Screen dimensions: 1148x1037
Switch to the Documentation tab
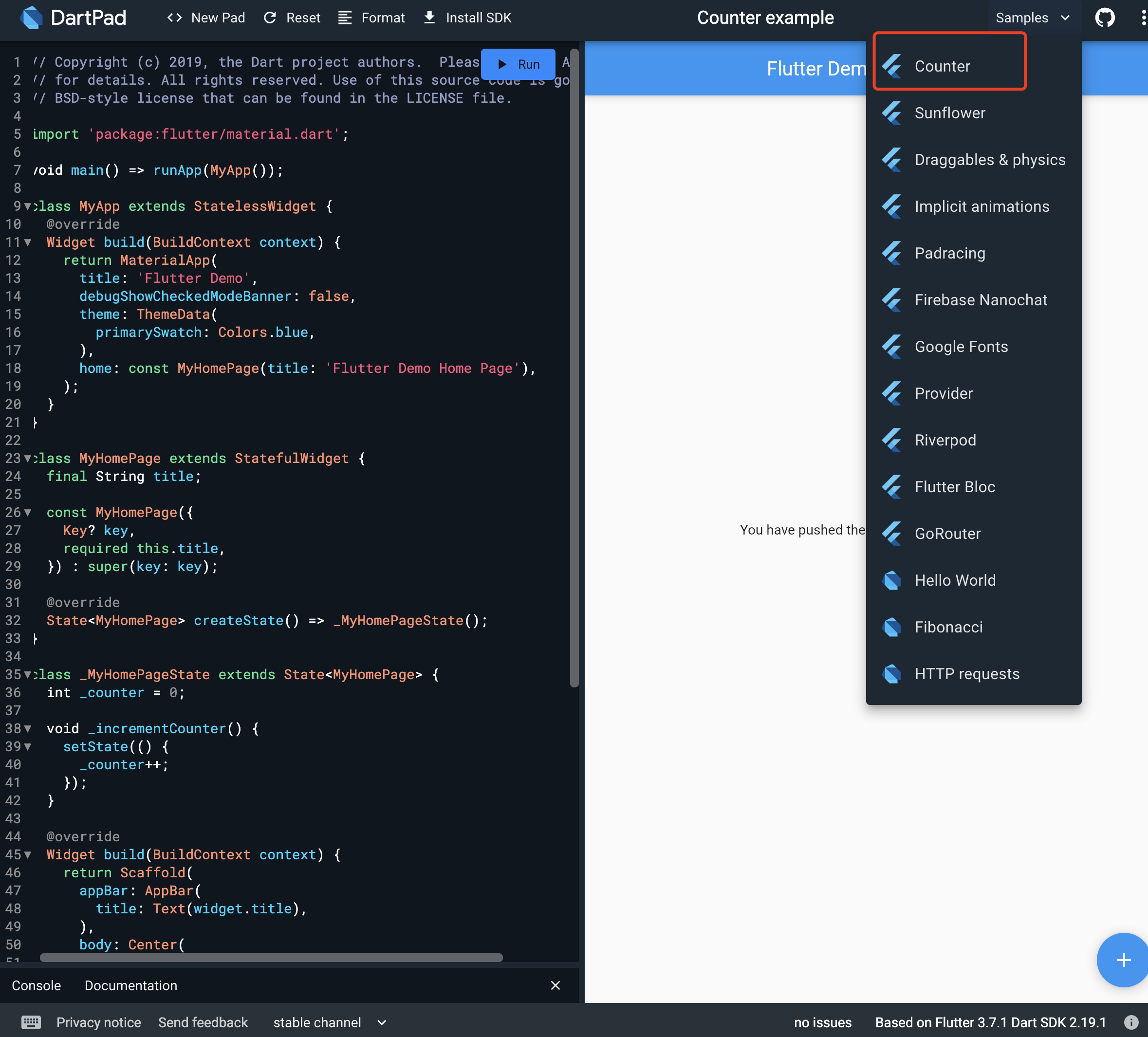click(131, 985)
